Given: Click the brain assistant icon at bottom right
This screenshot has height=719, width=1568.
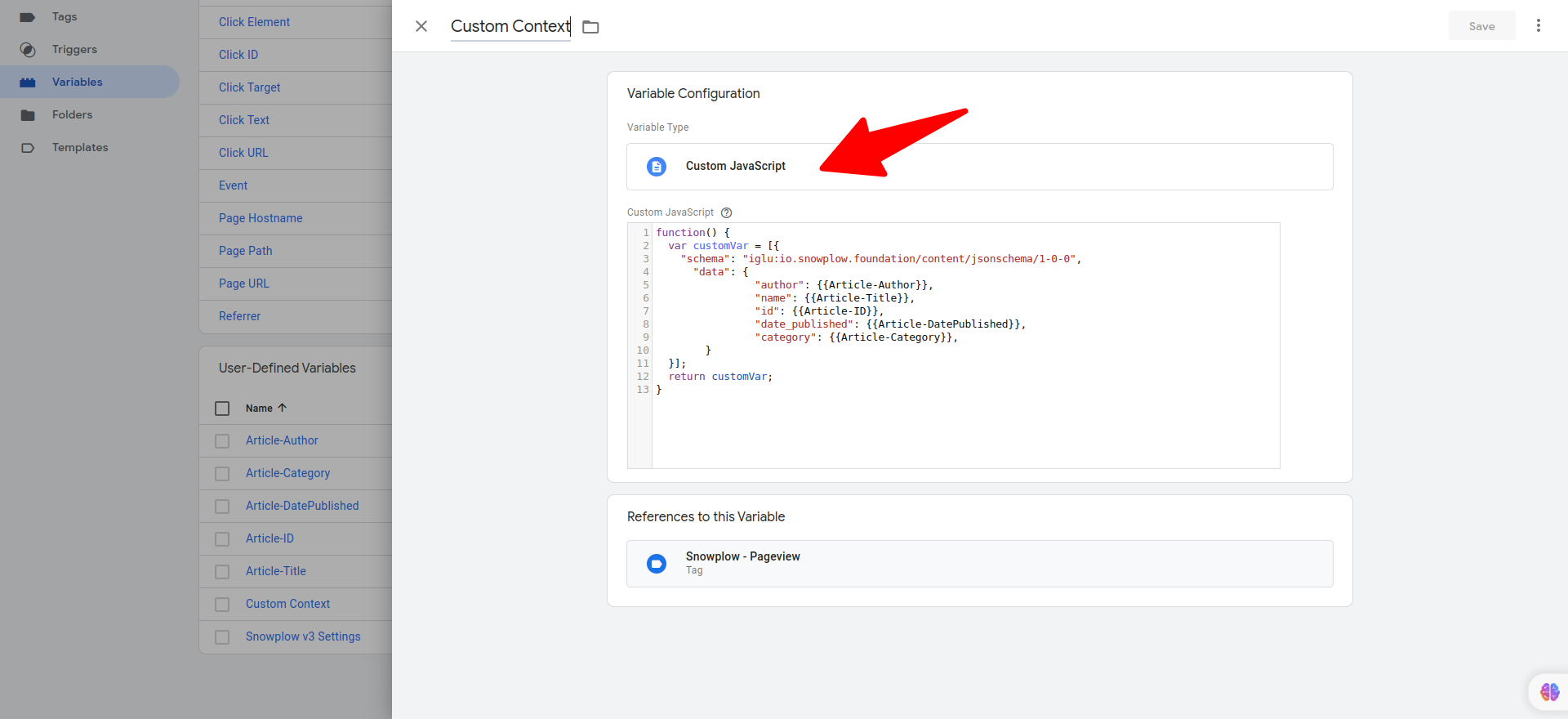Looking at the screenshot, I should (x=1549, y=692).
